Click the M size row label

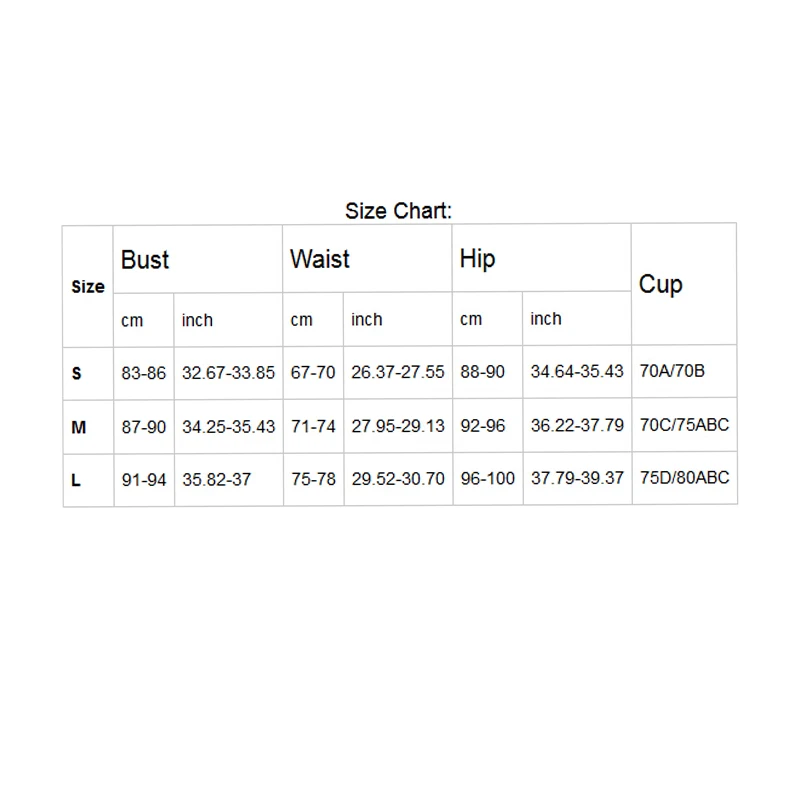(79, 427)
